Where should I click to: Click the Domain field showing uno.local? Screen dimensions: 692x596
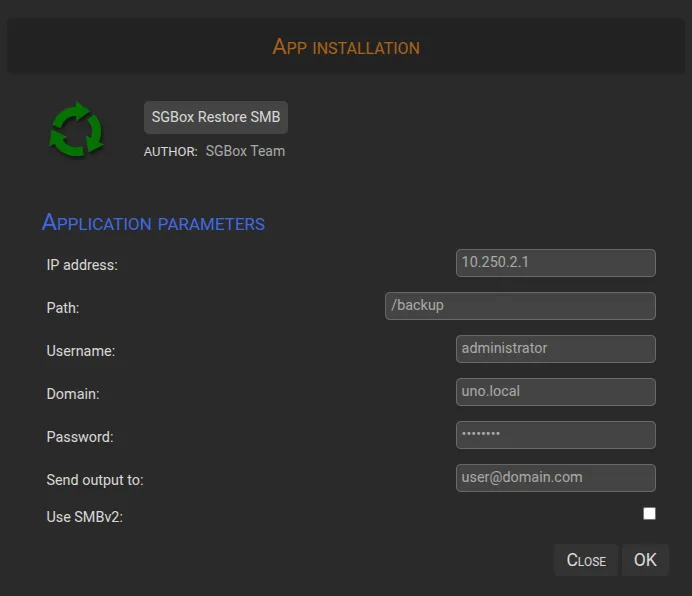(x=556, y=392)
